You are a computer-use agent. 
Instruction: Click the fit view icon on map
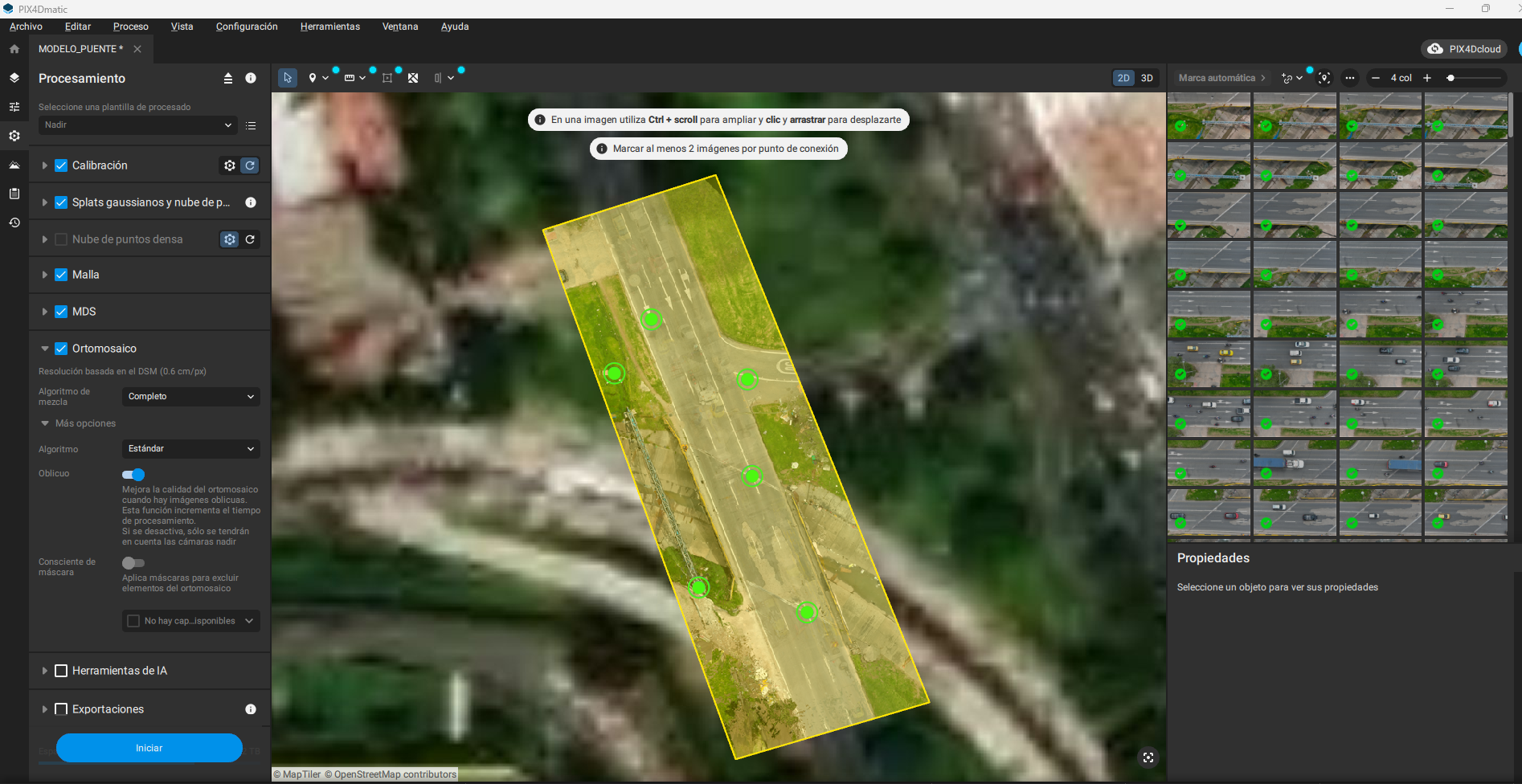[1148, 757]
